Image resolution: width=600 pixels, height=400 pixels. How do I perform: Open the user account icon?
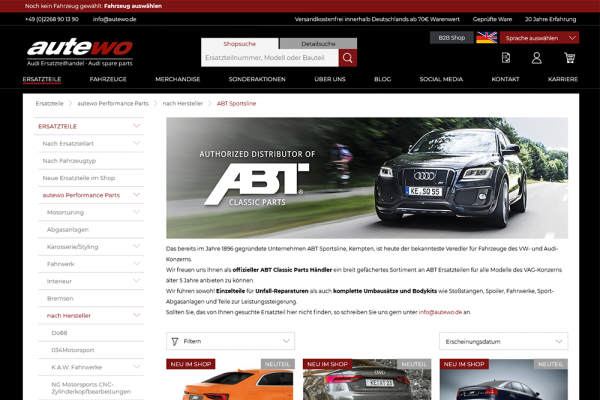click(x=536, y=58)
